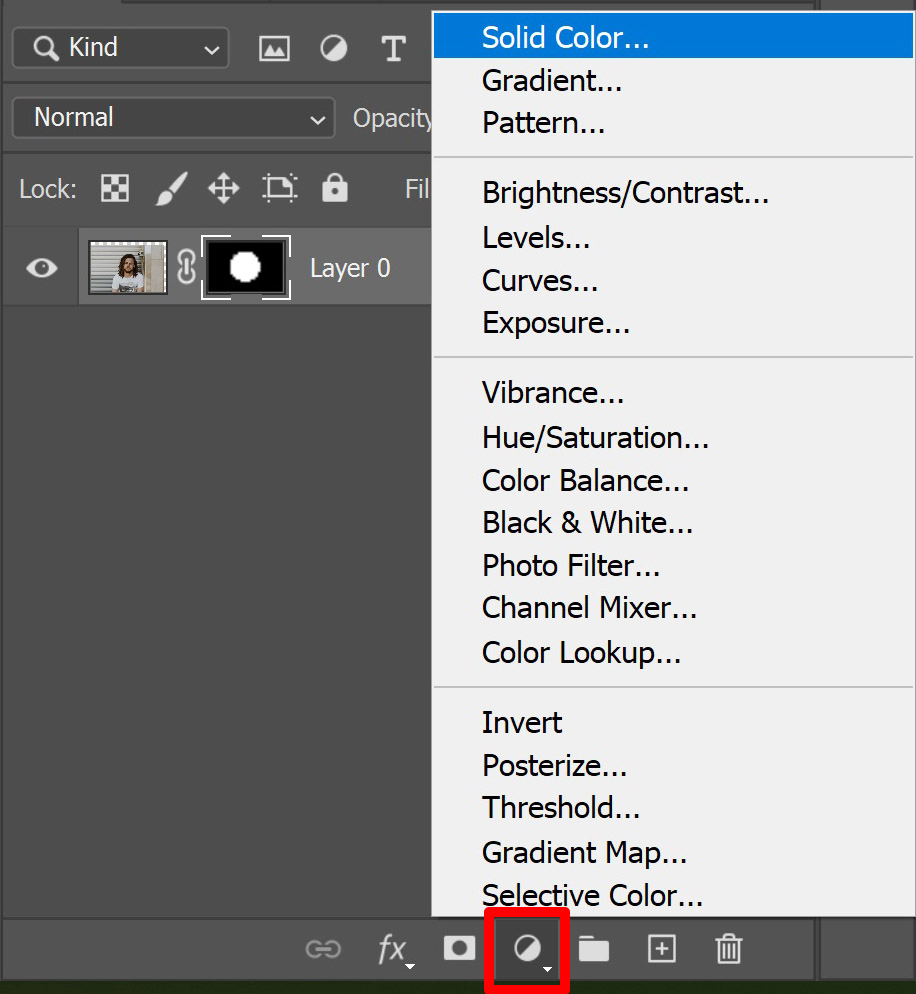Open the fx layer style button
The height and width of the screenshot is (994, 916).
pos(394,950)
